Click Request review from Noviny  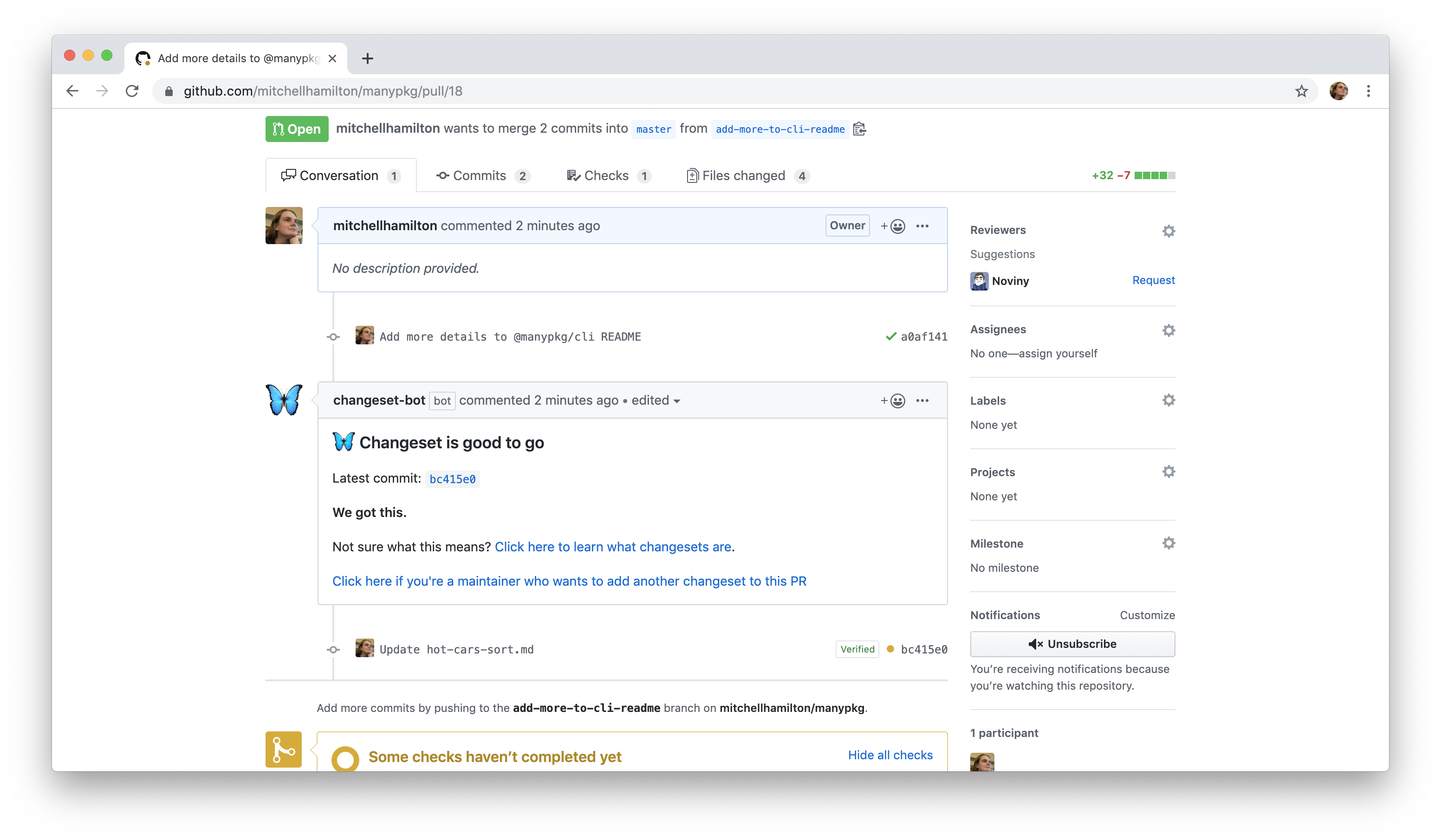pos(1152,280)
